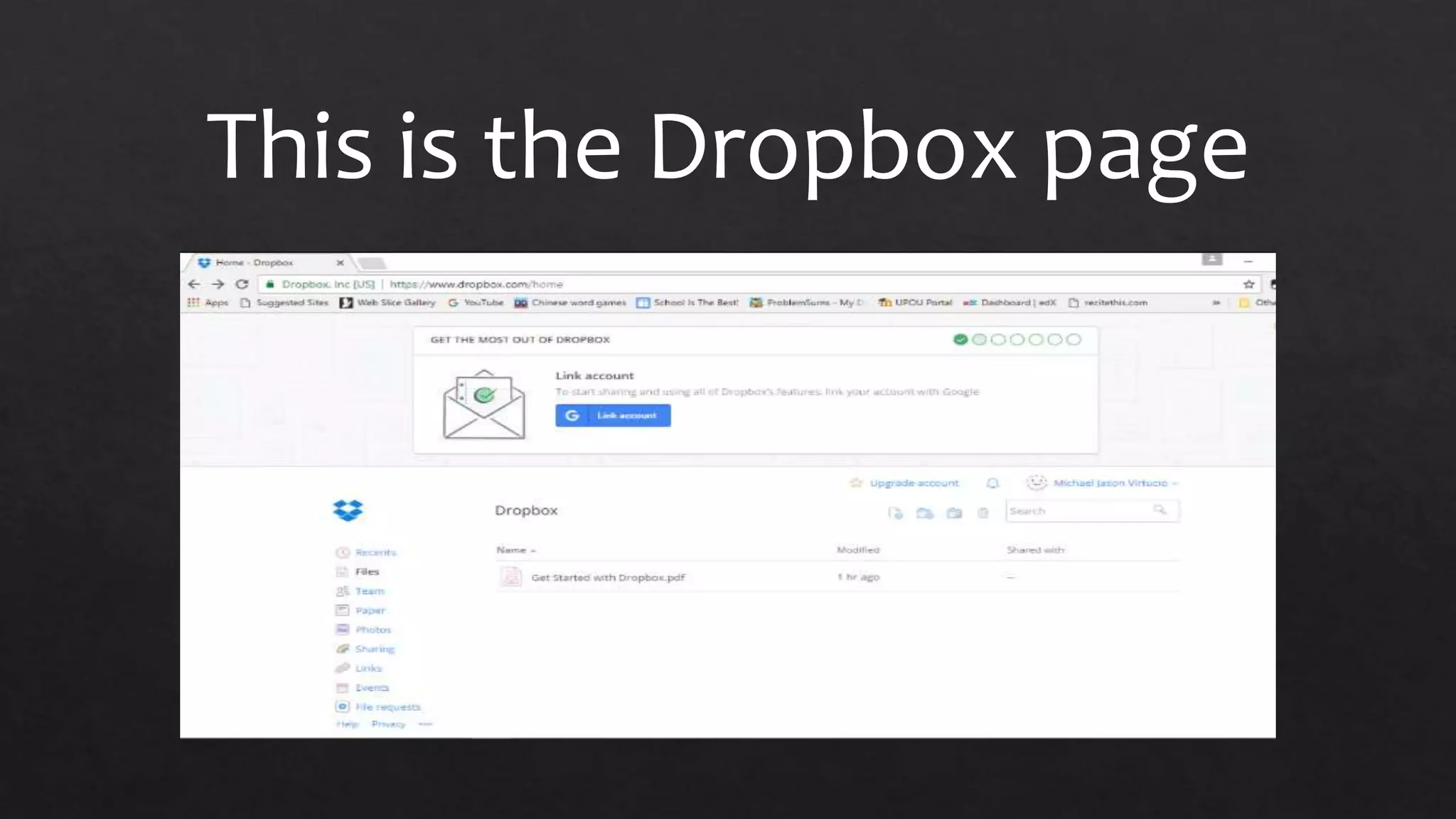Click the footer more options dots
This screenshot has width=1456, height=819.
(x=425, y=724)
